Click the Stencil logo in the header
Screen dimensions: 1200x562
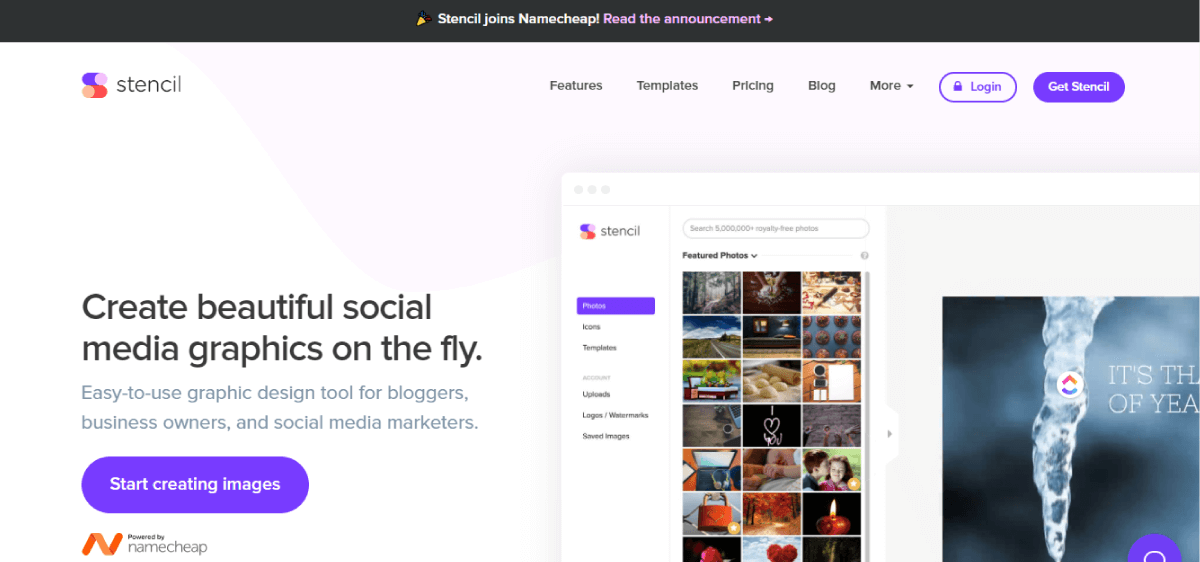[x=131, y=86]
